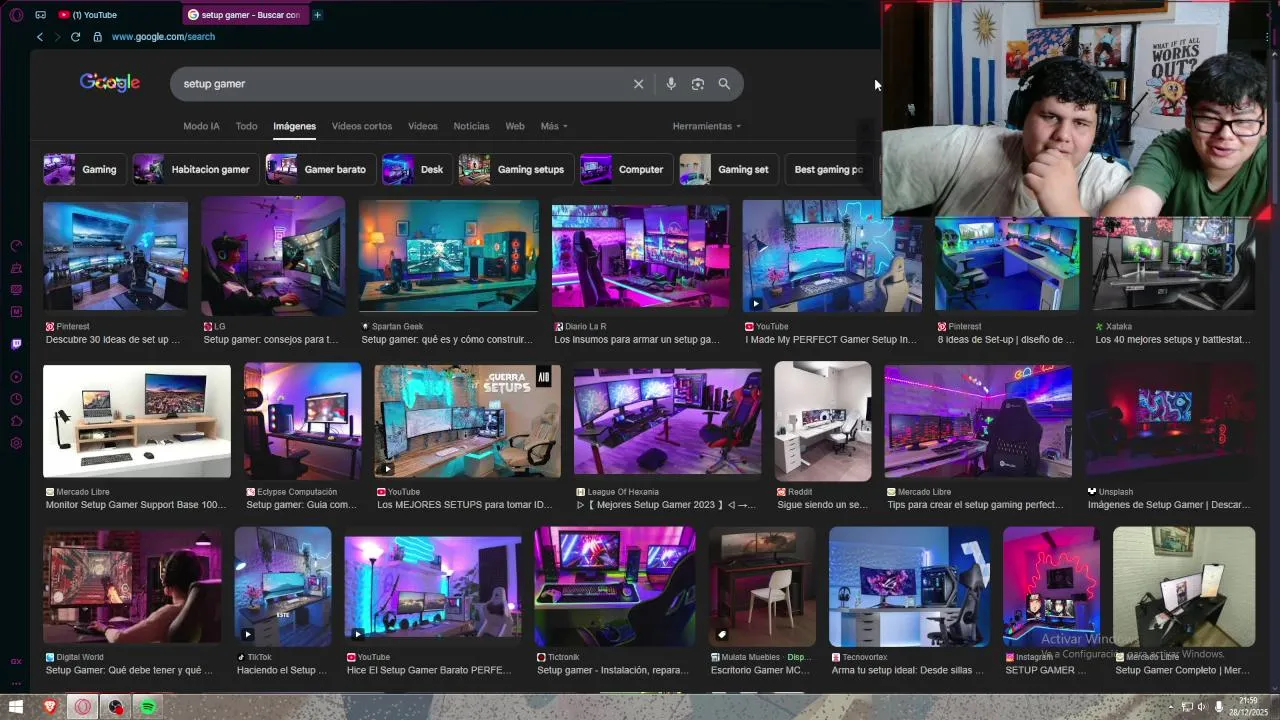Viewport: 1280px width, 720px height.
Task: Open extensions via the sidebar cube icon
Action: pos(16,421)
